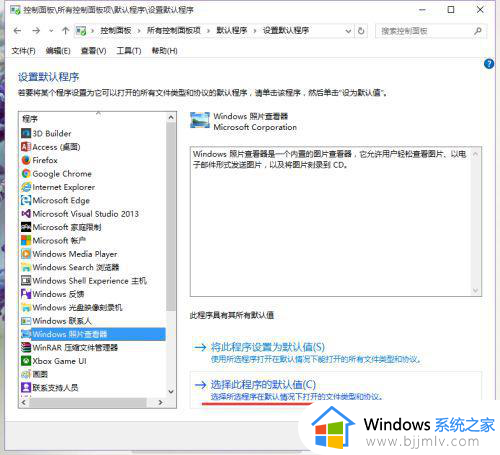The height and width of the screenshot is (455, 500).
Task: Click the program list scroll-down arrow
Action: coord(171,391)
